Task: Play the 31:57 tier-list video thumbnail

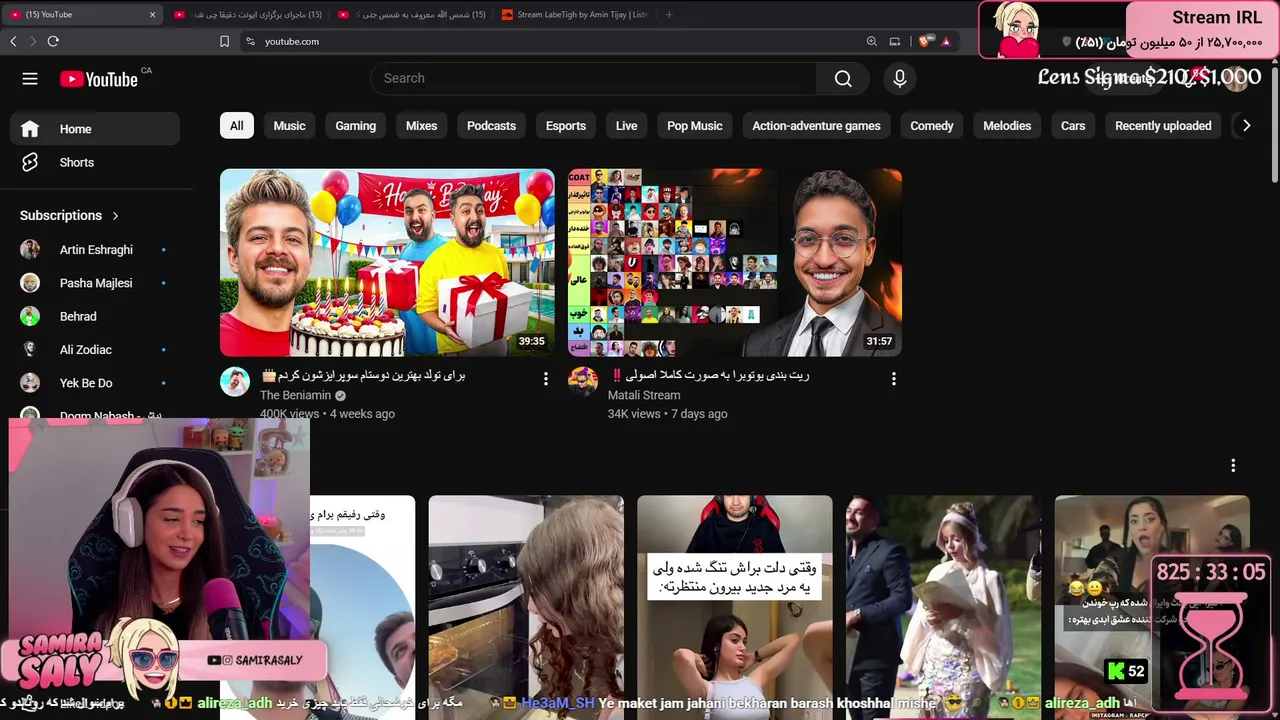Action: coord(735,262)
